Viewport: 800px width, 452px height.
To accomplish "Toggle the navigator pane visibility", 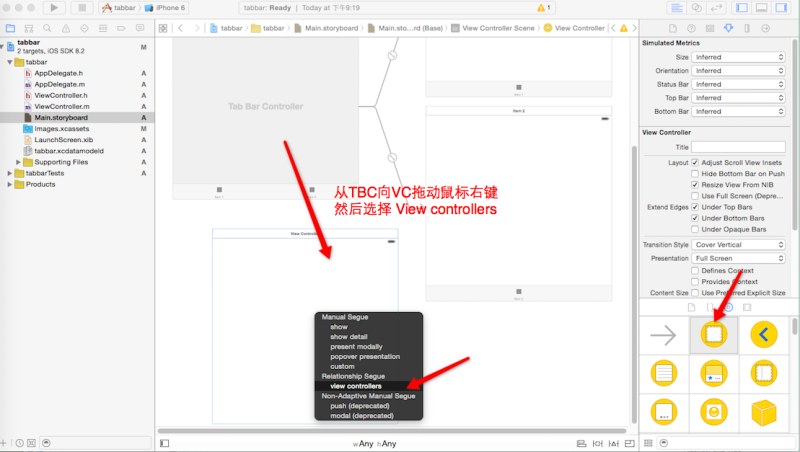I will click(x=742, y=8).
